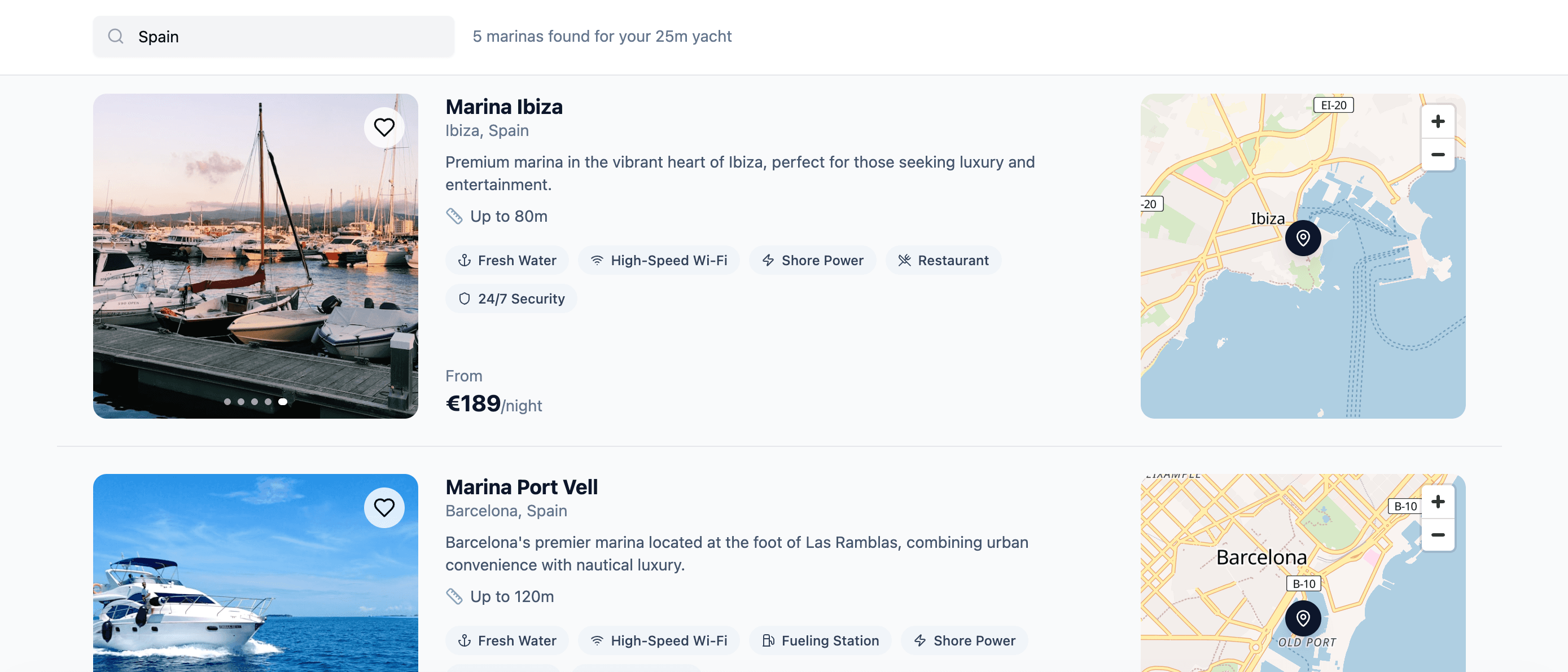
Task: Click the Marina Port Vell yacht photo
Action: 255,585
